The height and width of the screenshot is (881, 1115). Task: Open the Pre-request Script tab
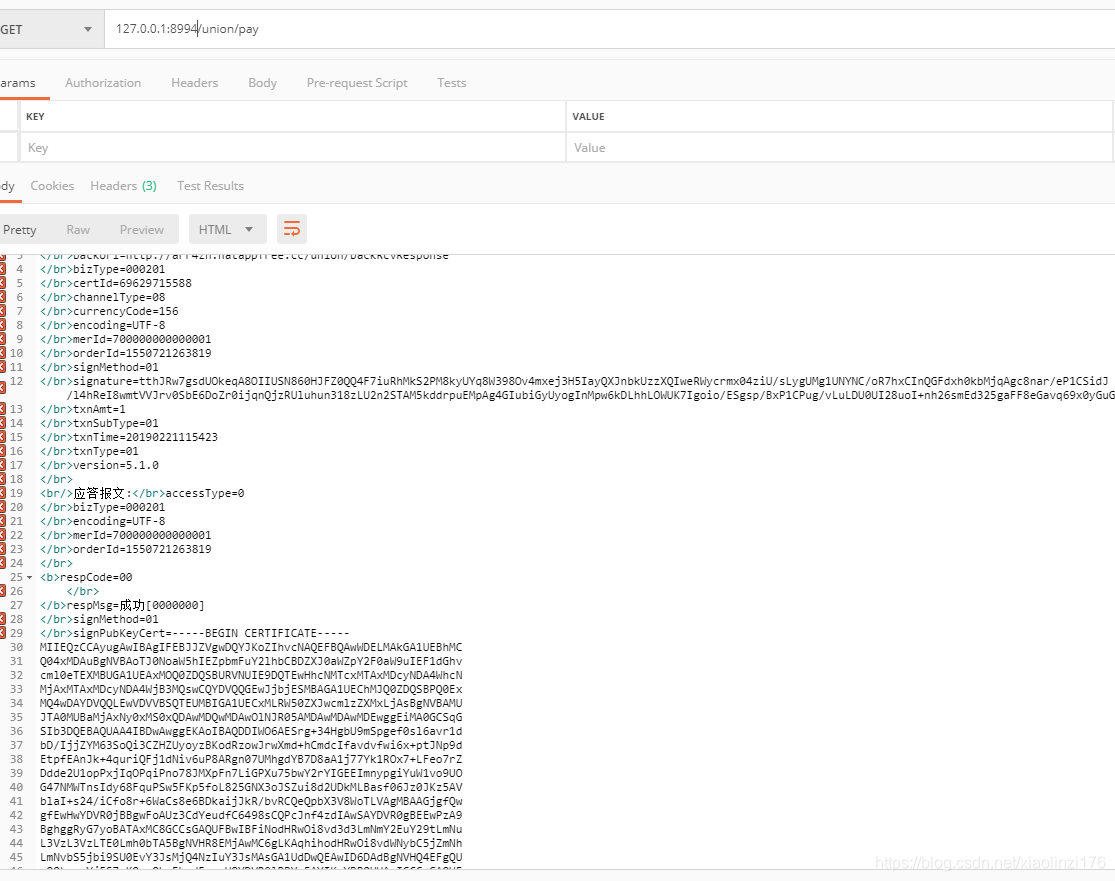[357, 82]
